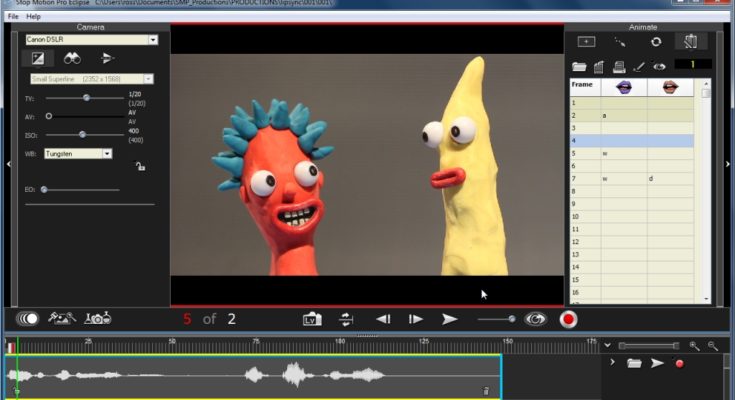Image resolution: width=735 pixels, height=400 pixels.
Task: Click the audio waveform clip
Action: [x=253, y=376]
